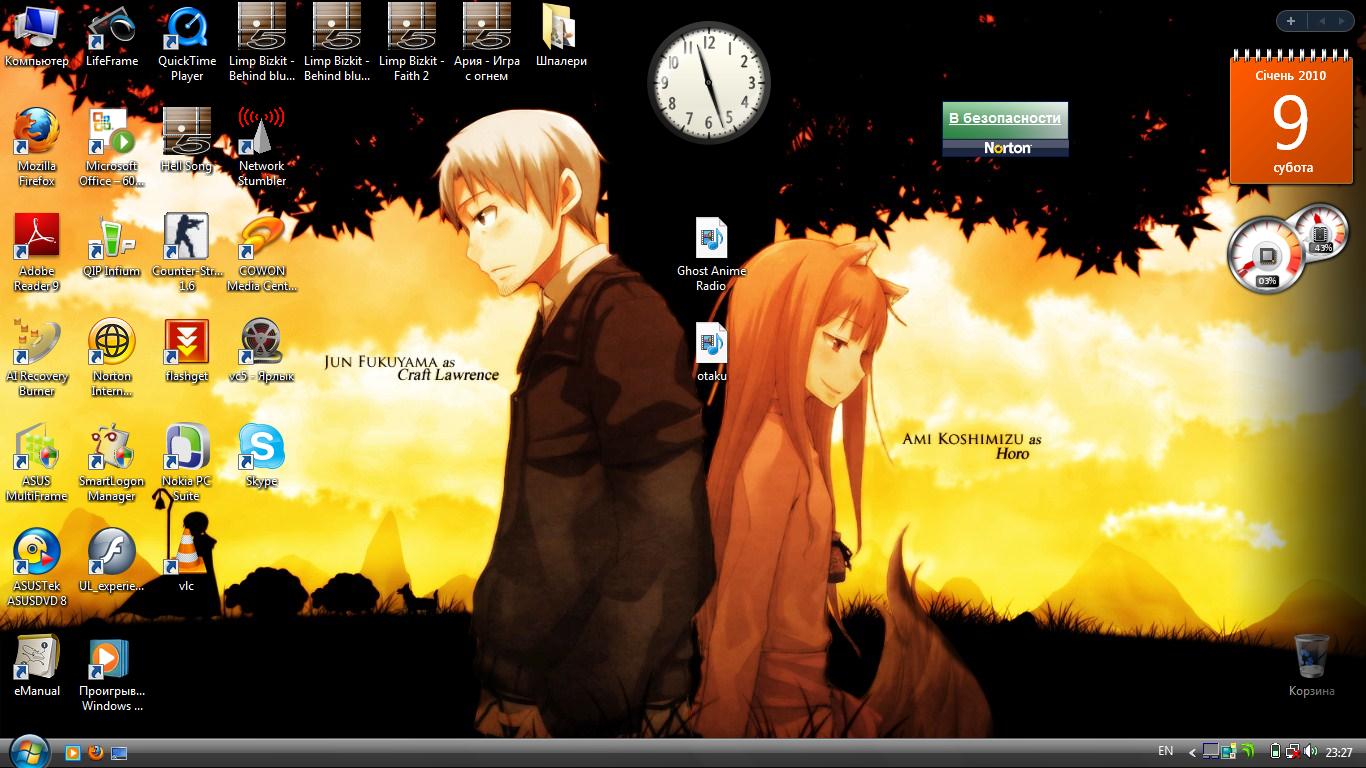Add gadgets with sidebar plus button
The height and width of the screenshot is (768, 1366).
pyautogui.click(x=1291, y=21)
